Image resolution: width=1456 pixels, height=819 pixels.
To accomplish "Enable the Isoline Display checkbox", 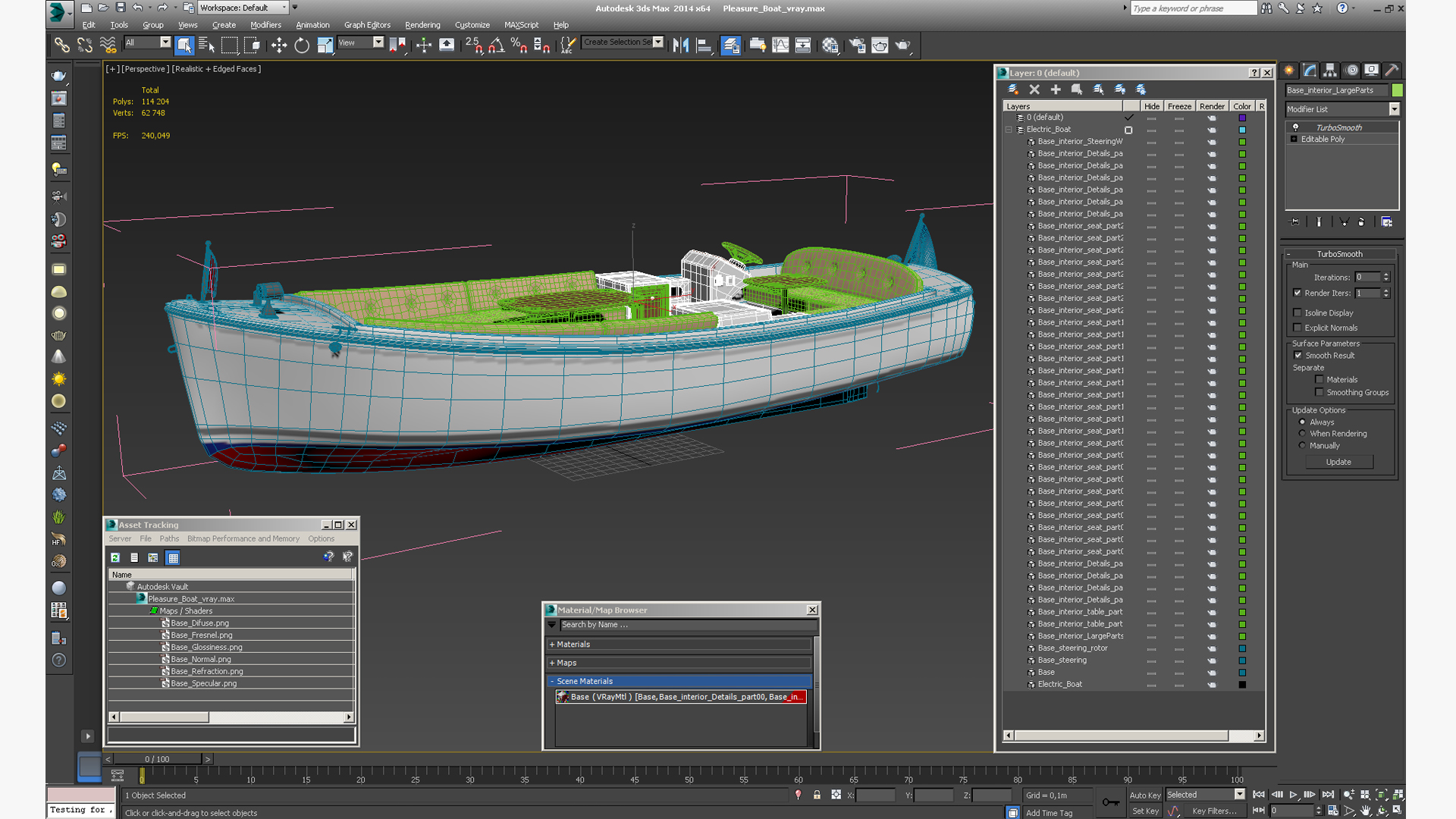I will click(1298, 312).
